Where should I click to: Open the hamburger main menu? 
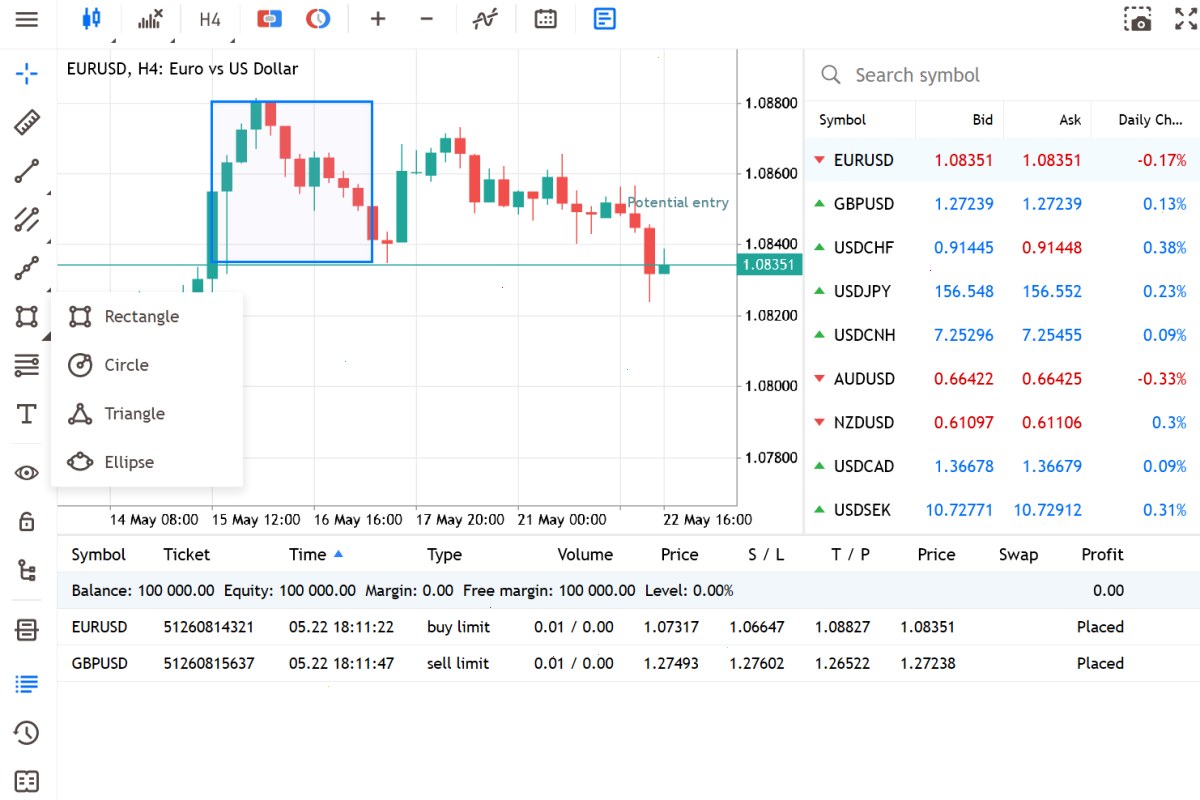coord(27,19)
